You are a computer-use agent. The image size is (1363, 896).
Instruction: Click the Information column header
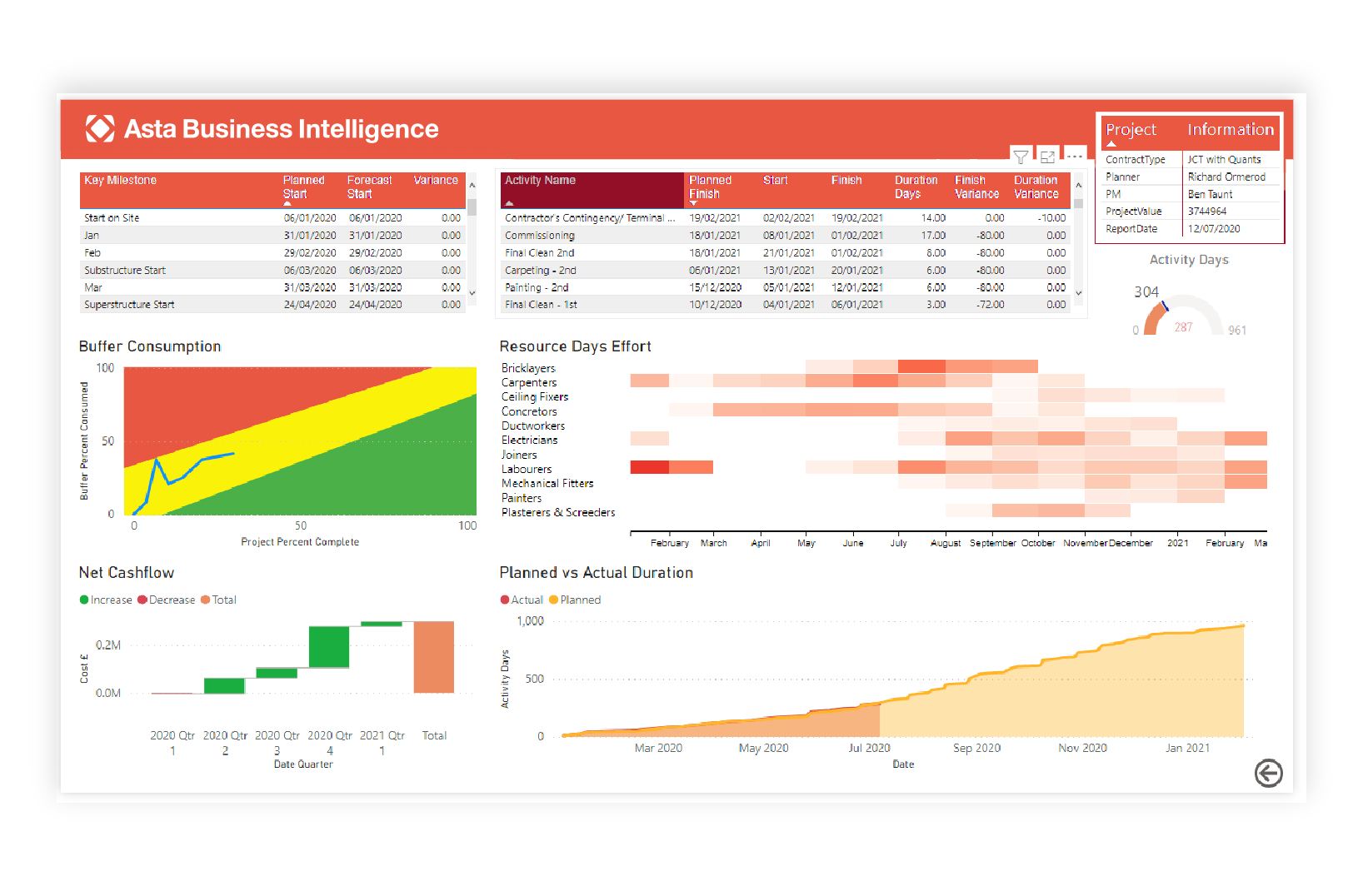(1231, 130)
